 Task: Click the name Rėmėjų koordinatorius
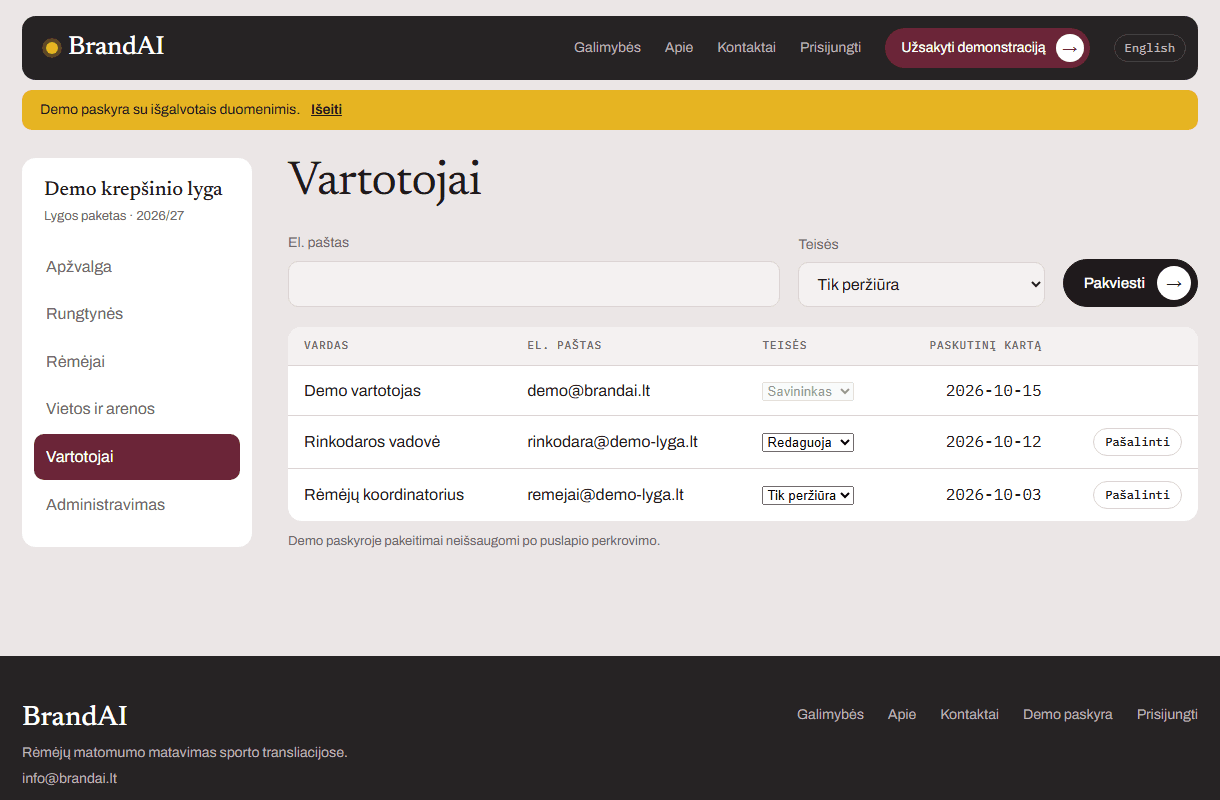pos(384,495)
